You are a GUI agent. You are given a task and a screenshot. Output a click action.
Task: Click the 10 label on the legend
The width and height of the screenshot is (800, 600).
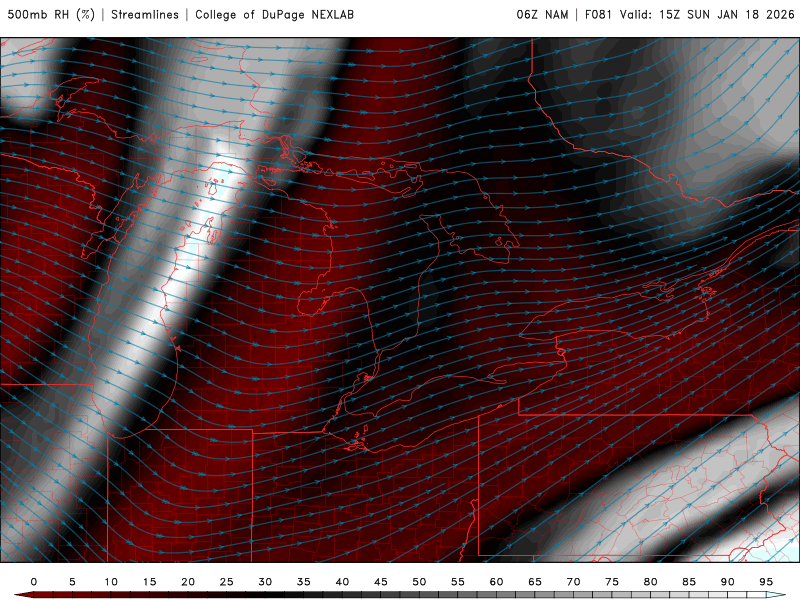pyautogui.click(x=111, y=582)
